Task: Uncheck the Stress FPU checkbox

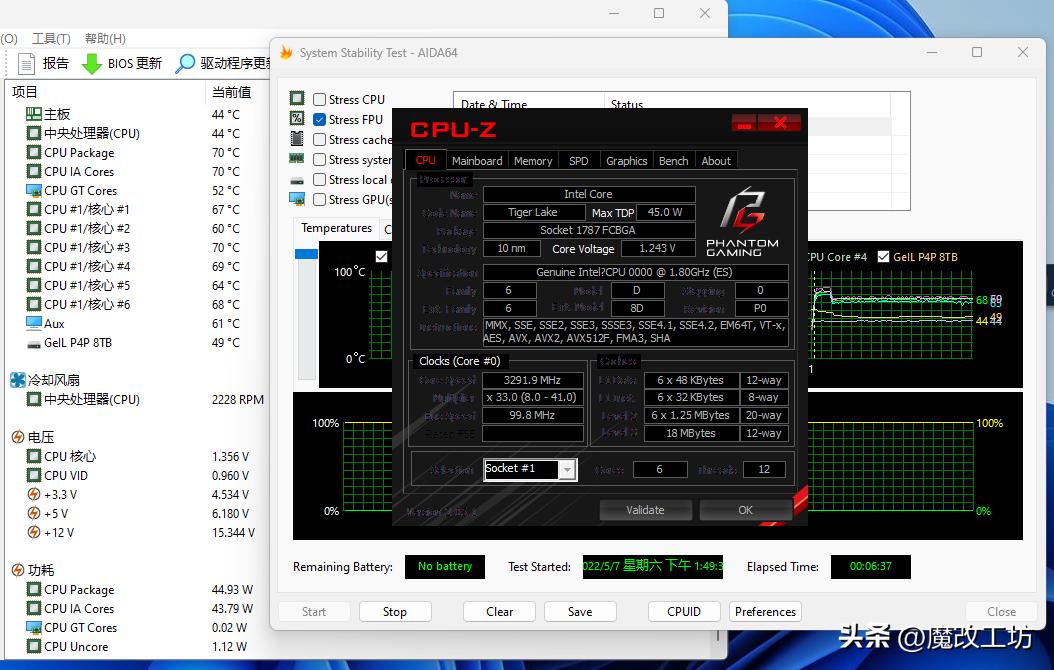Action: click(x=320, y=120)
